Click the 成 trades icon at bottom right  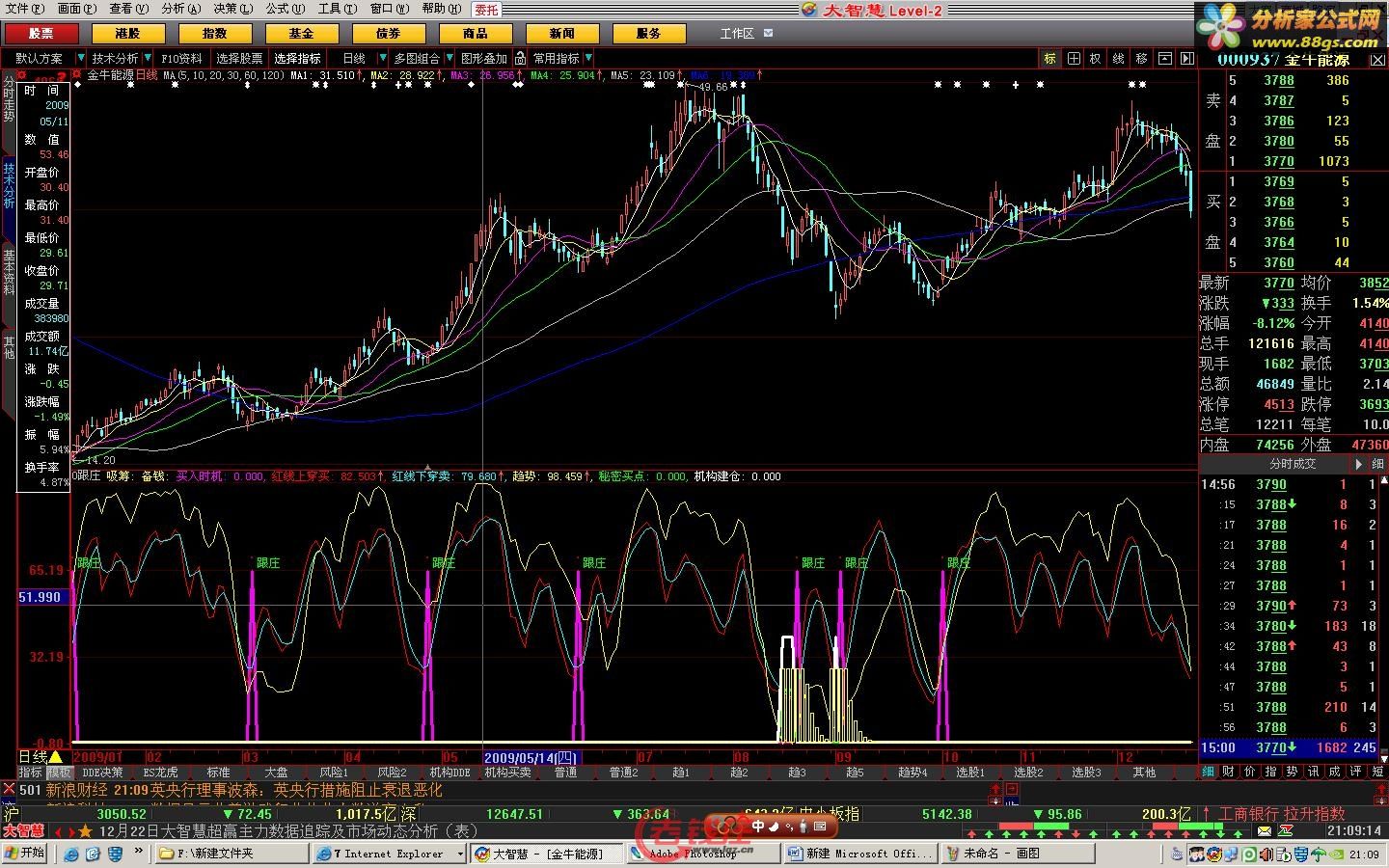point(1335,772)
